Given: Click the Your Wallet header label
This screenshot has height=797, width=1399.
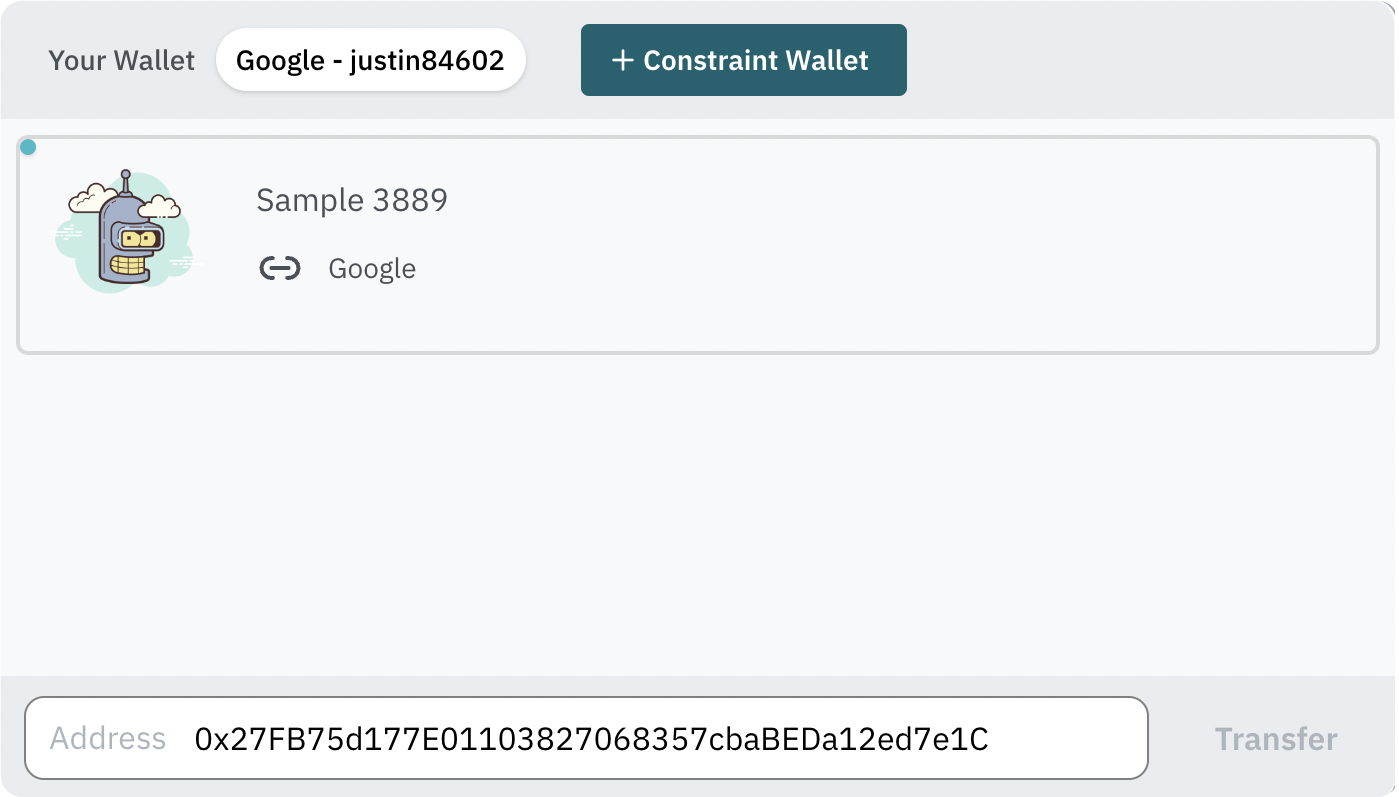Looking at the screenshot, I should click(121, 60).
